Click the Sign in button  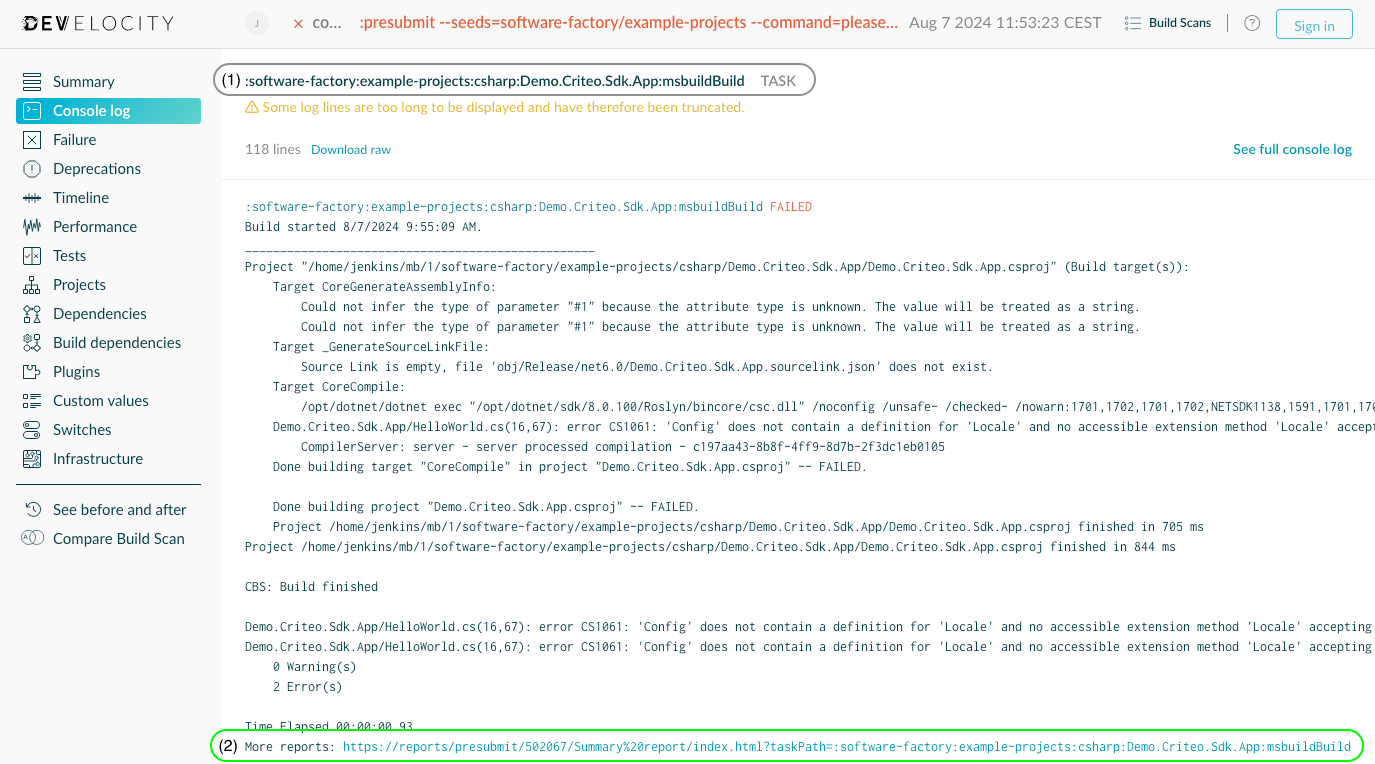[x=1313, y=25]
